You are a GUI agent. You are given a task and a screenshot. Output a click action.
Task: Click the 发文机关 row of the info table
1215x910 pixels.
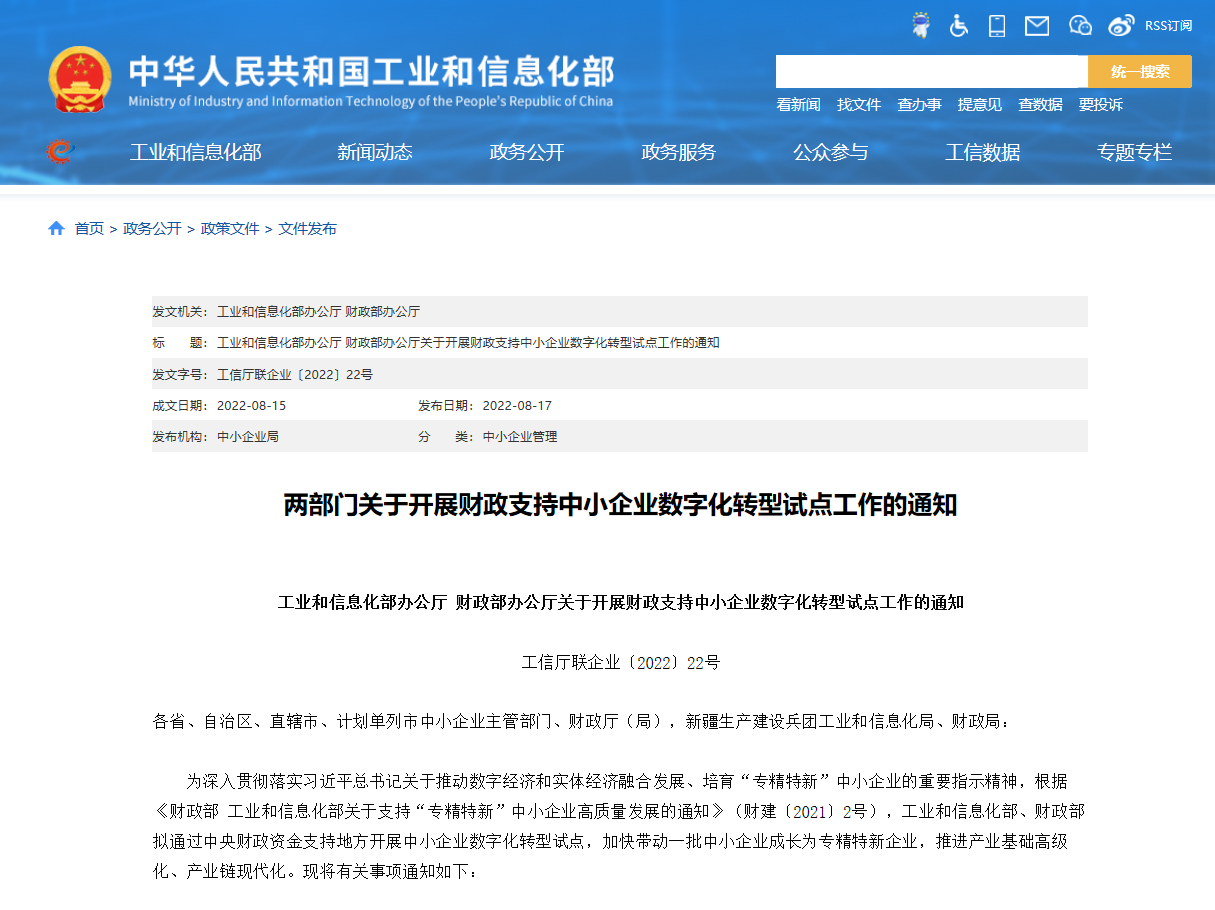[620, 311]
